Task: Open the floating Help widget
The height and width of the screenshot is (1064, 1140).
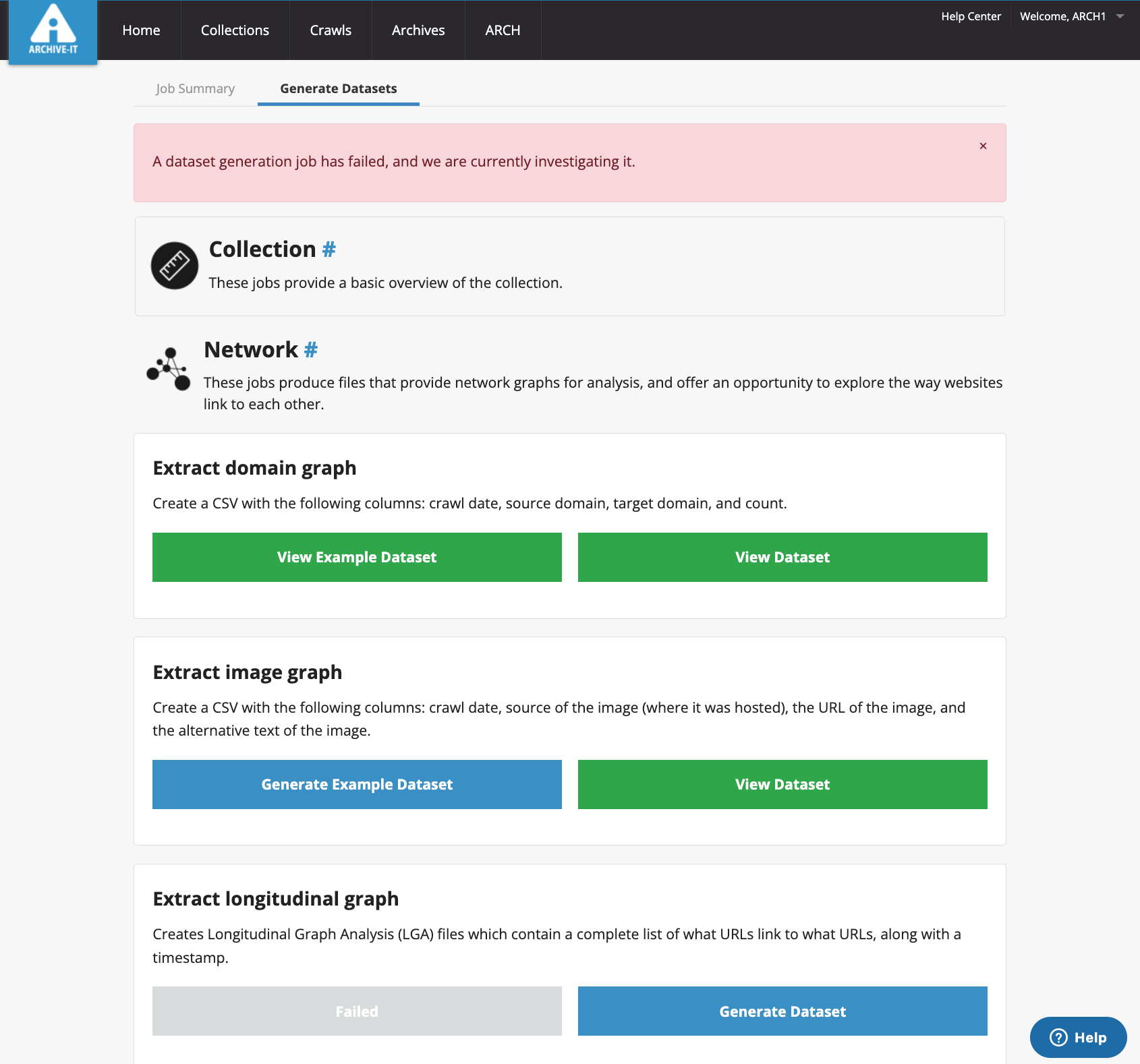Action: (x=1077, y=1037)
